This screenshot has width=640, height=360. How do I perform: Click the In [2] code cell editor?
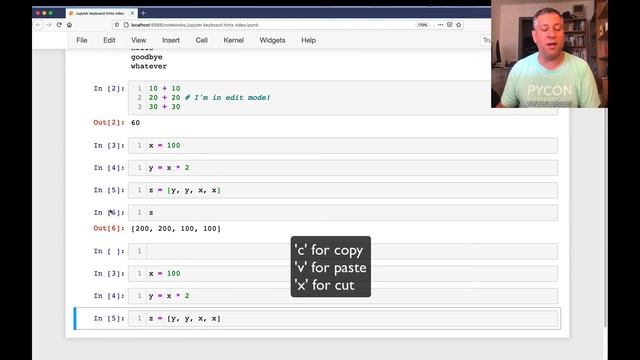coord(343,98)
